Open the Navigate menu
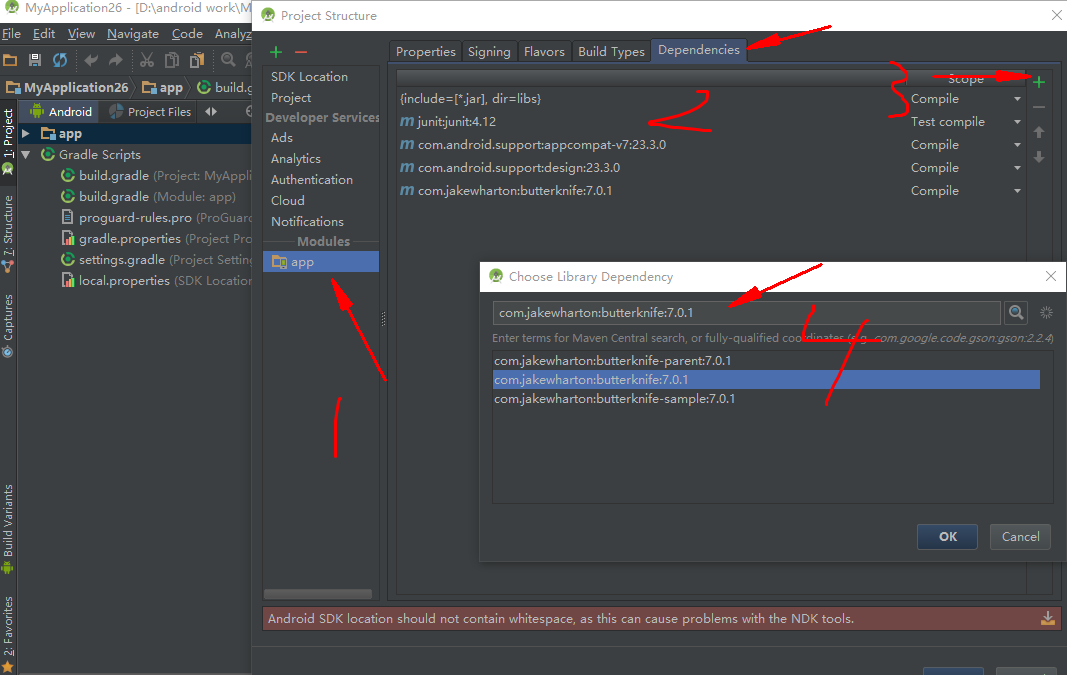This screenshot has height=675, width=1067. coord(133,33)
